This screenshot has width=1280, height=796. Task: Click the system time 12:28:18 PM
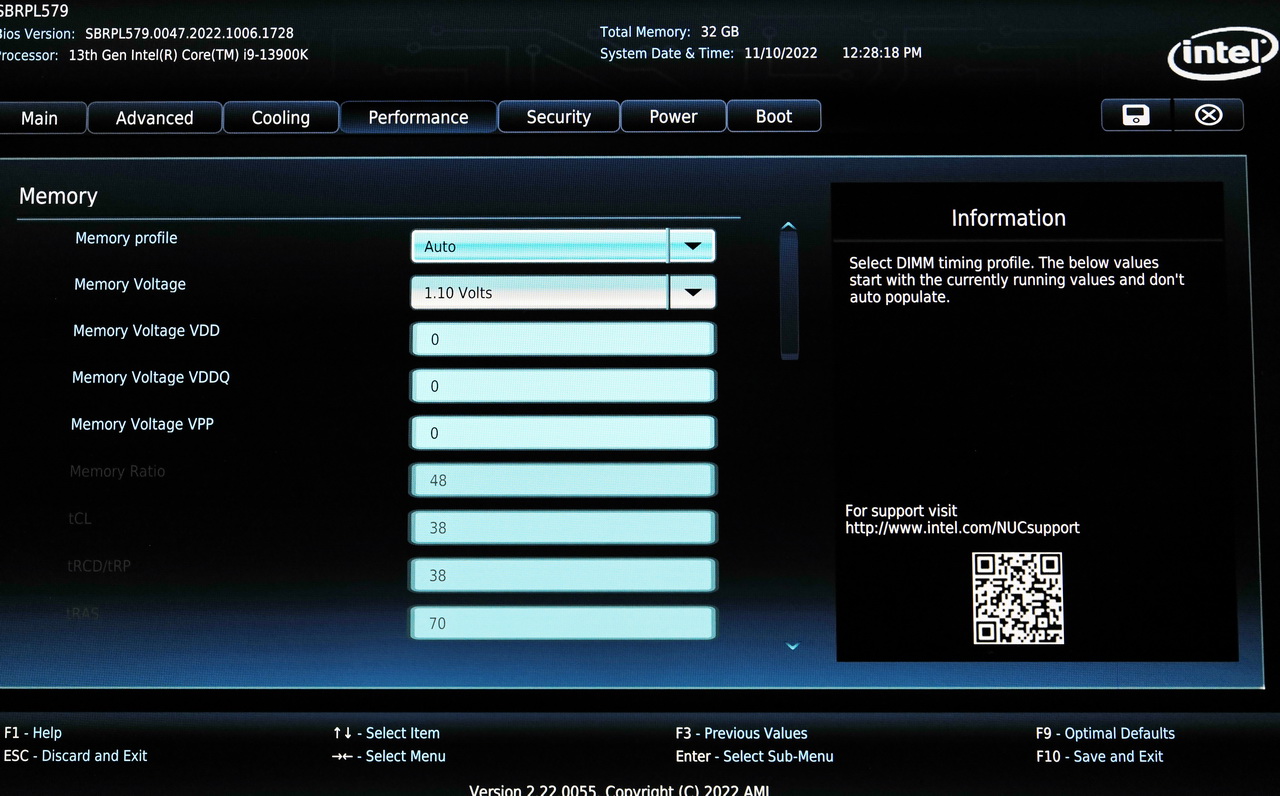(882, 52)
